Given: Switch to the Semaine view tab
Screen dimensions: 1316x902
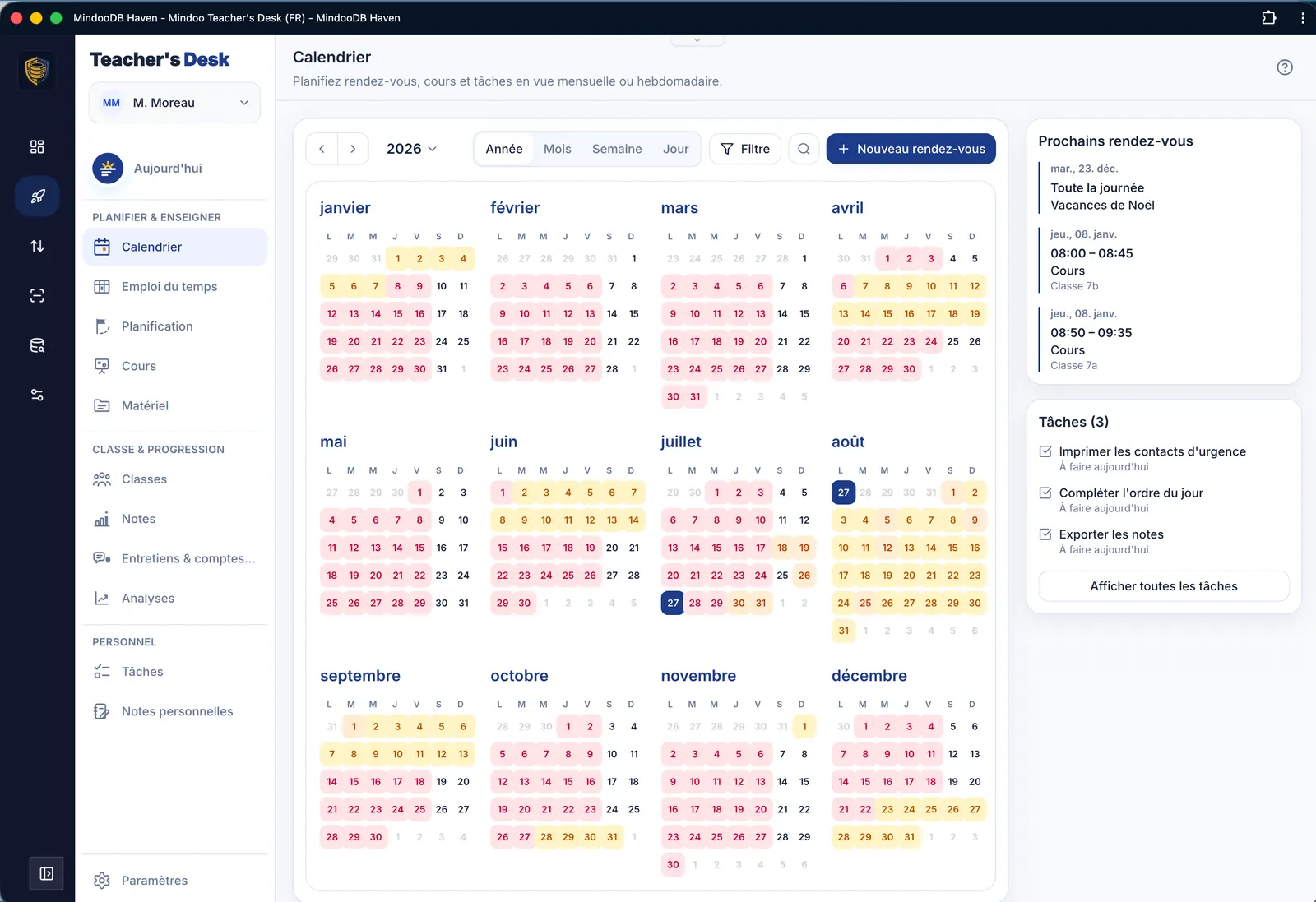Looking at the screenshot, I should click(617, 149).
